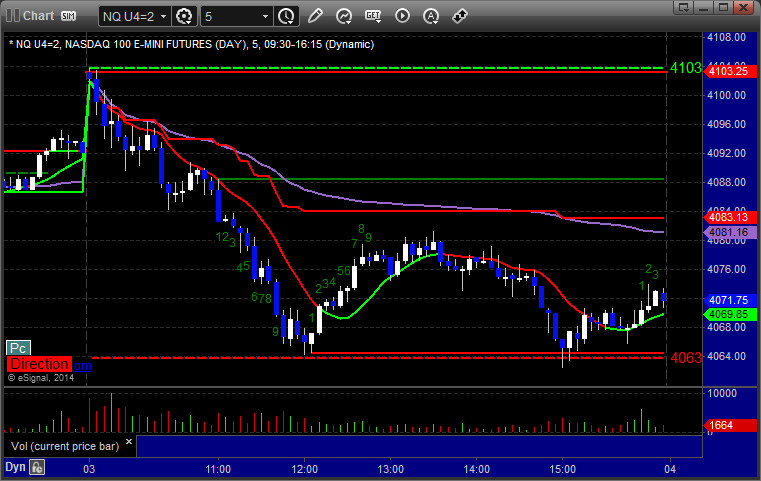
Task: Open the studies menu icon
Action: pyautogui.click(x=344, y=16)
